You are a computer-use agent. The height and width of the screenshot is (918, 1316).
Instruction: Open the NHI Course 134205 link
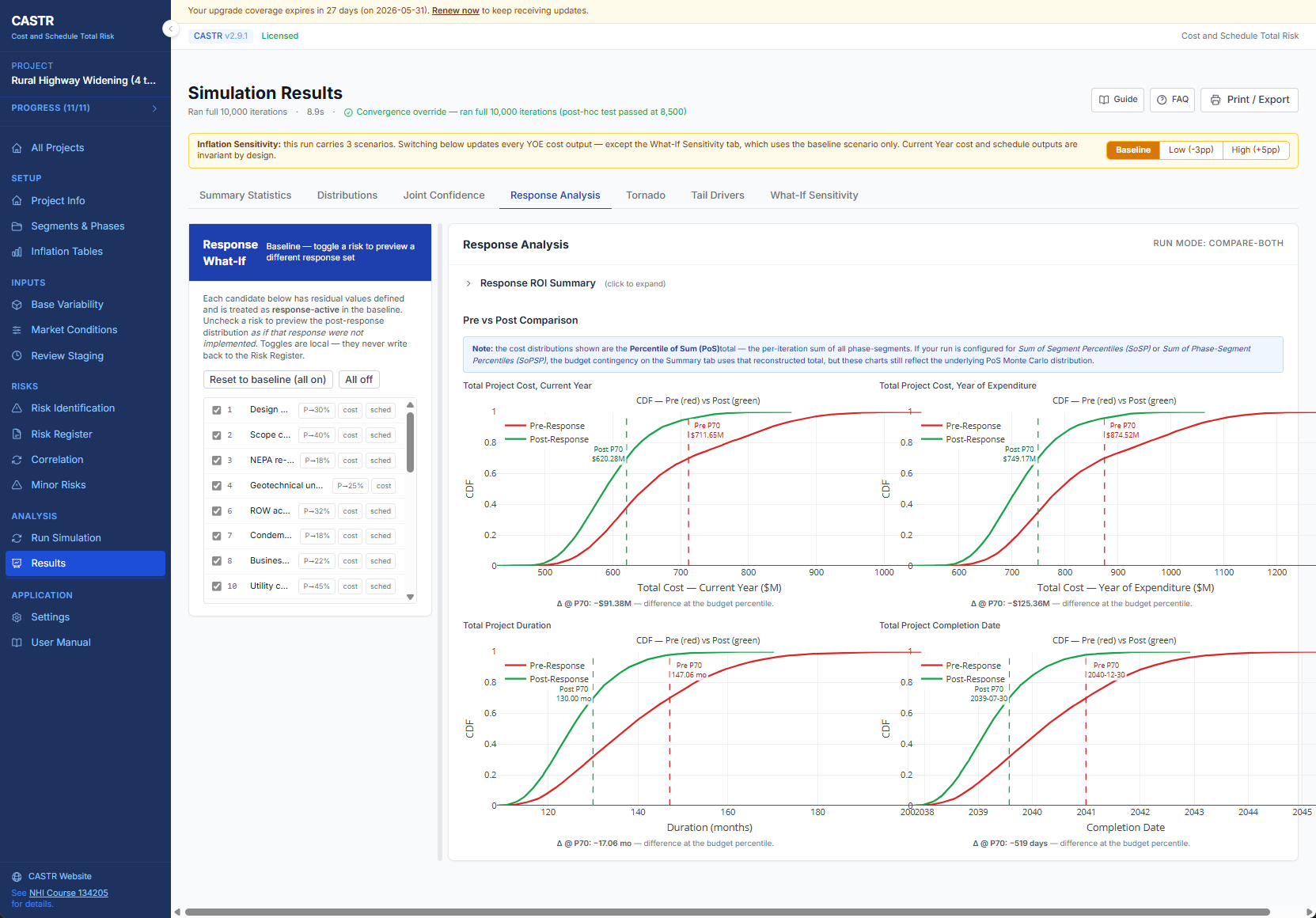[69, 893]
